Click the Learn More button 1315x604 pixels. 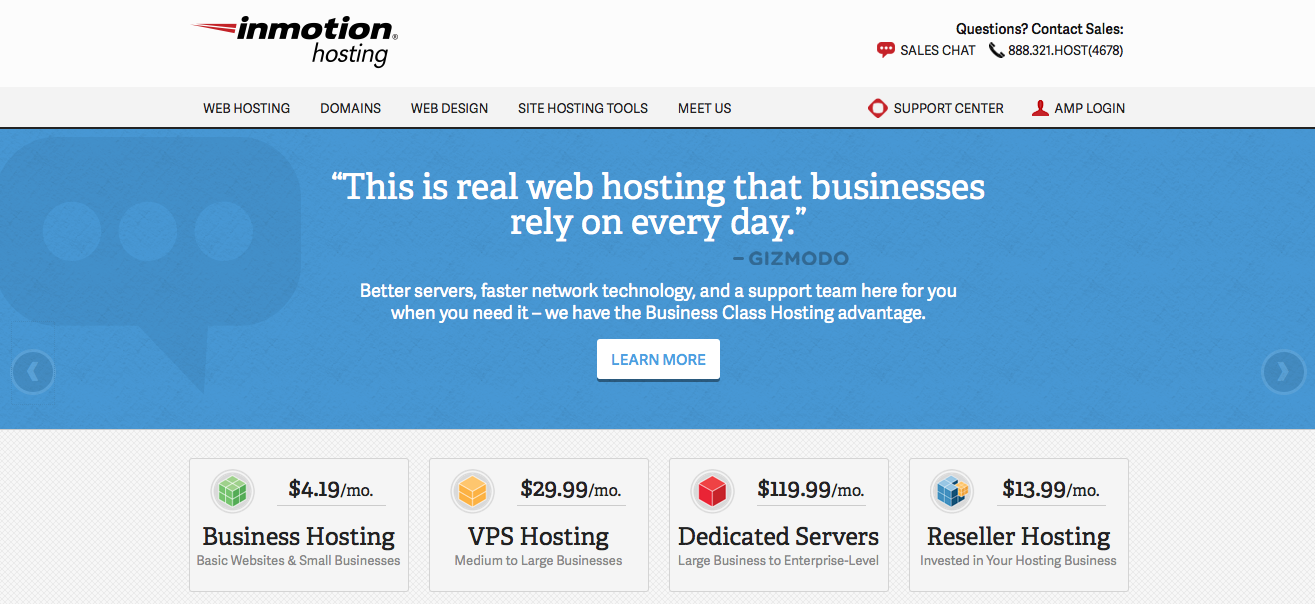(x=658, y=360)
